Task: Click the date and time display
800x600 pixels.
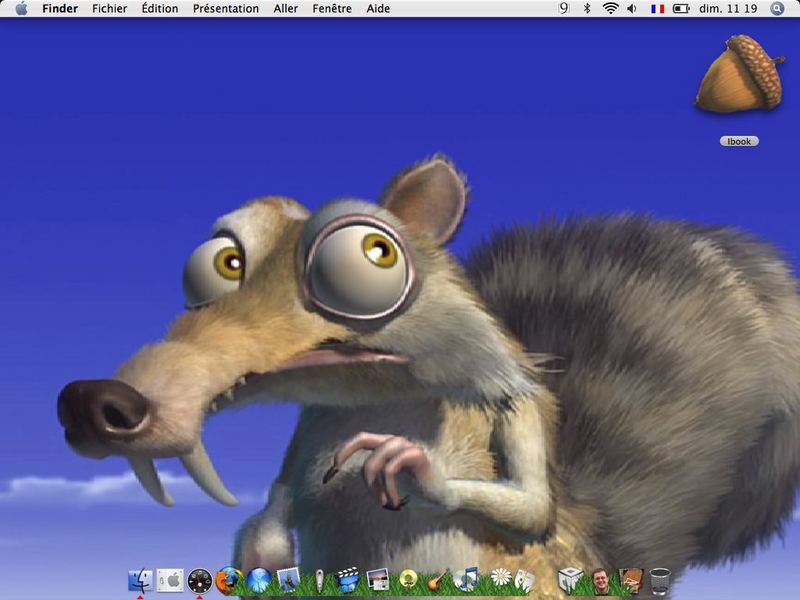Action: pos(728,8)
